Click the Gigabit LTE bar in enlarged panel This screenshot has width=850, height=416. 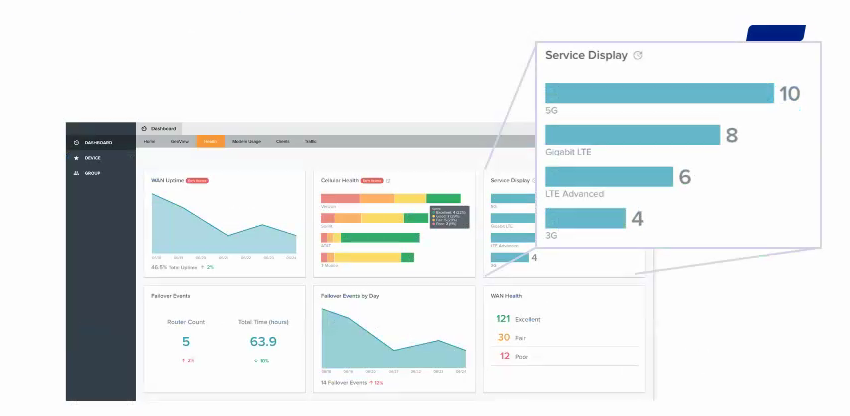pos(632,135)
